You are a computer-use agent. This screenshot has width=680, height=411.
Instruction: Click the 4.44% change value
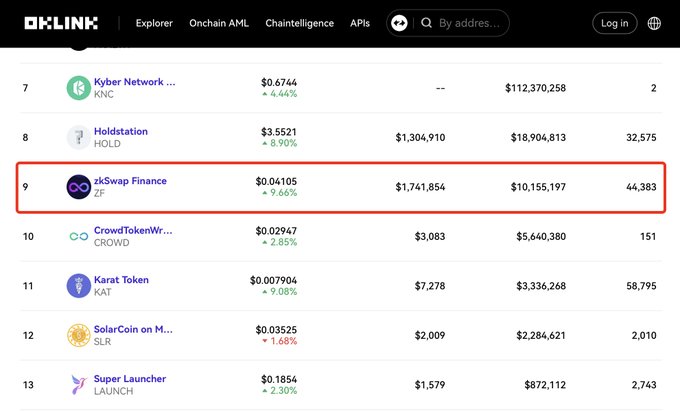(284, 94)
